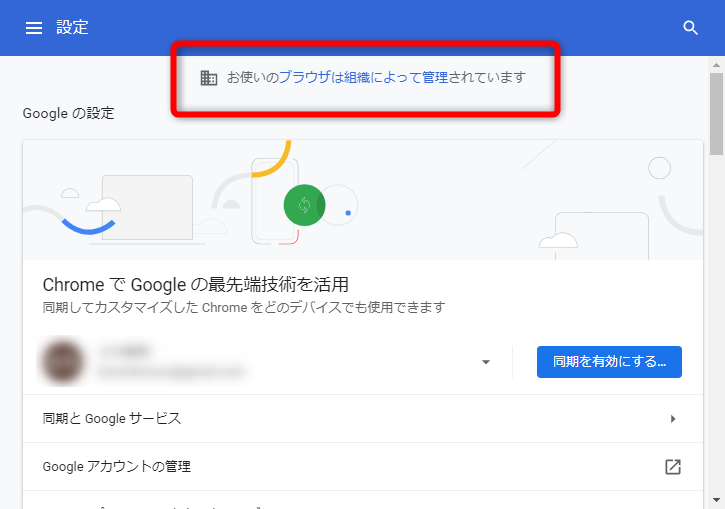725x509 pixels.
Task: Click Chrome で Google の最先端技術を活用 heading
Action: (x=196, y=285)
